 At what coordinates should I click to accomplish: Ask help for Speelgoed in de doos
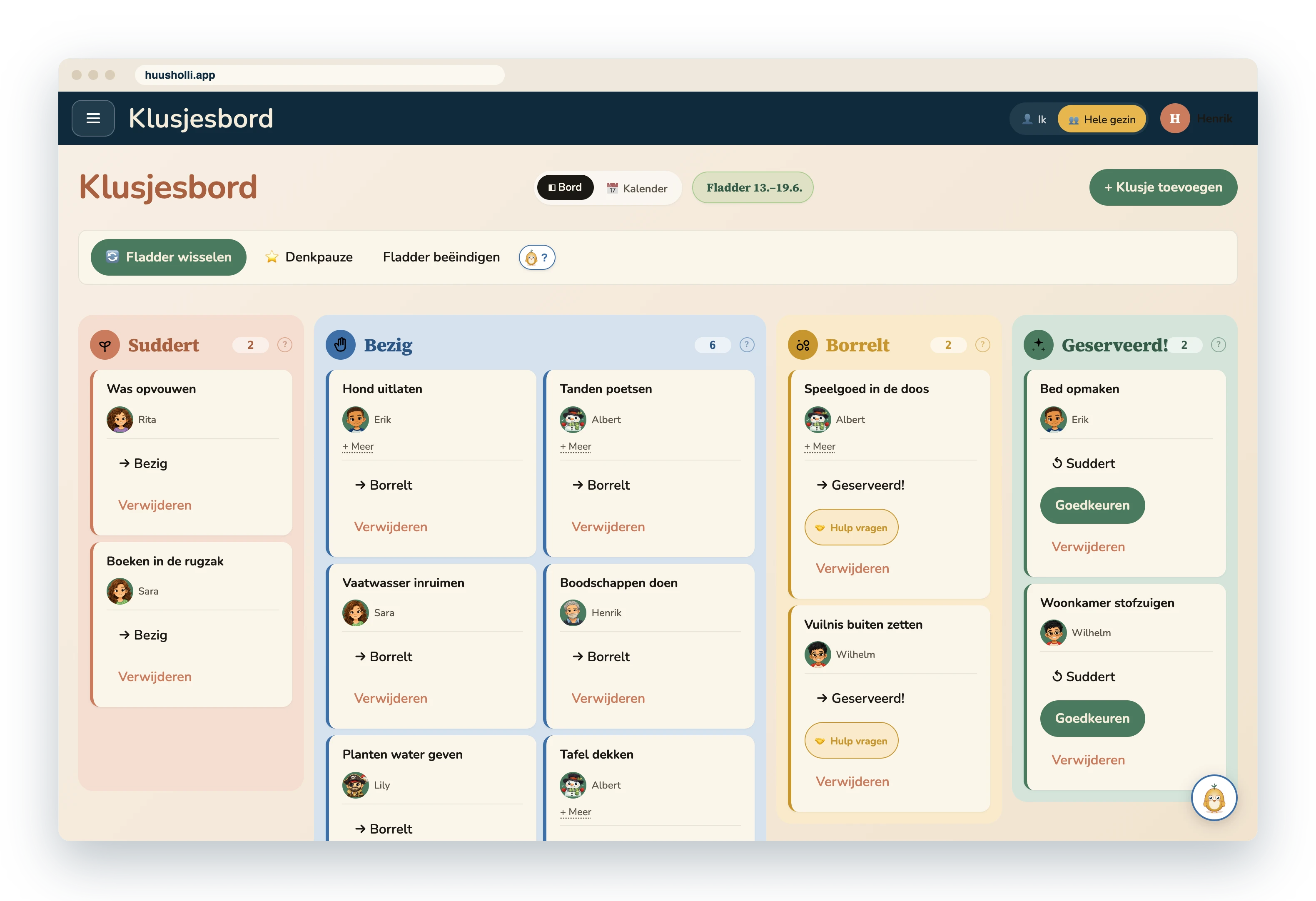point(851,527)
